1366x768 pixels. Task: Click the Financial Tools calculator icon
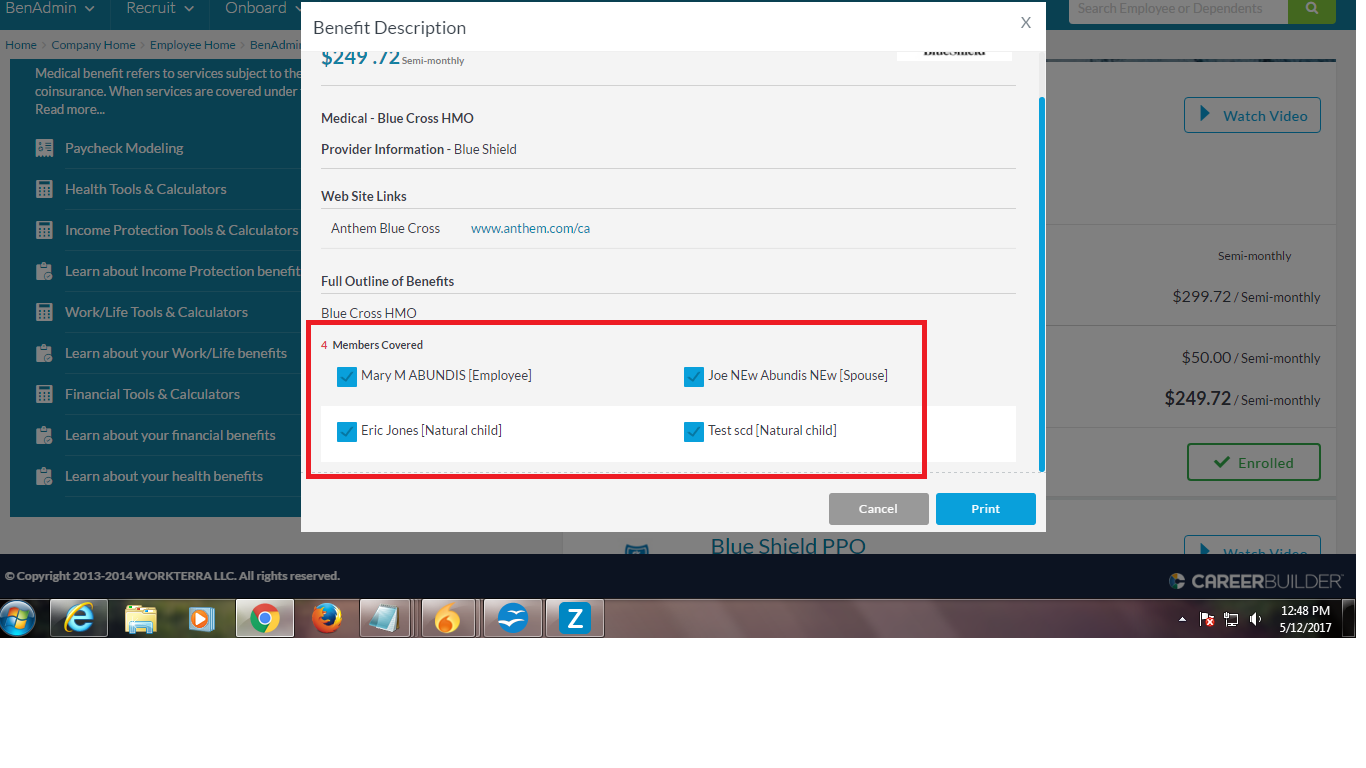[44, 394]
